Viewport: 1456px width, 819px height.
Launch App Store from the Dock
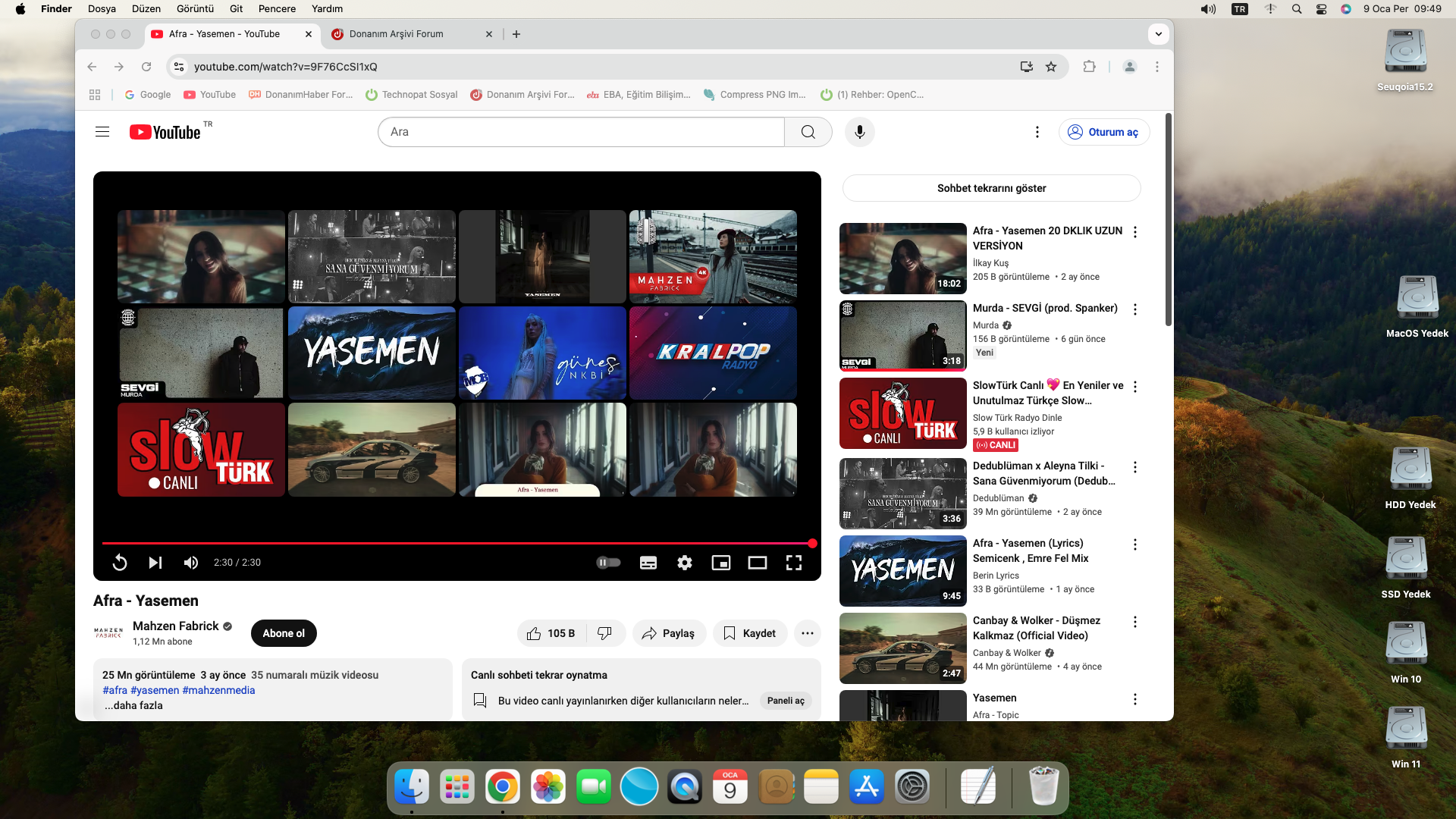(867, 786)
